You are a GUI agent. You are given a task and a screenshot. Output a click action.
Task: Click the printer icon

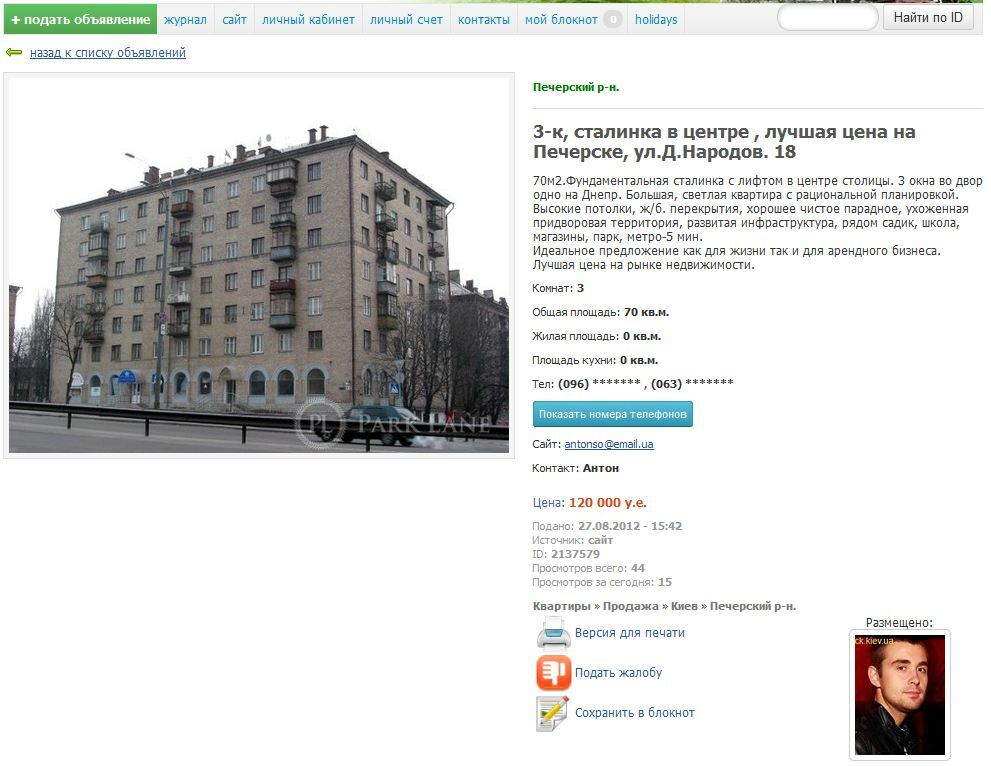pos(553,633)
